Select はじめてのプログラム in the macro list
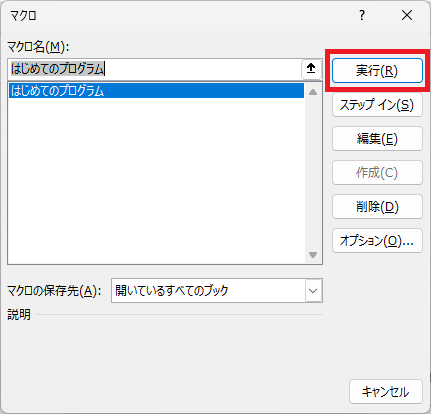This screenshot has width=431, height=414. (156, 91)
